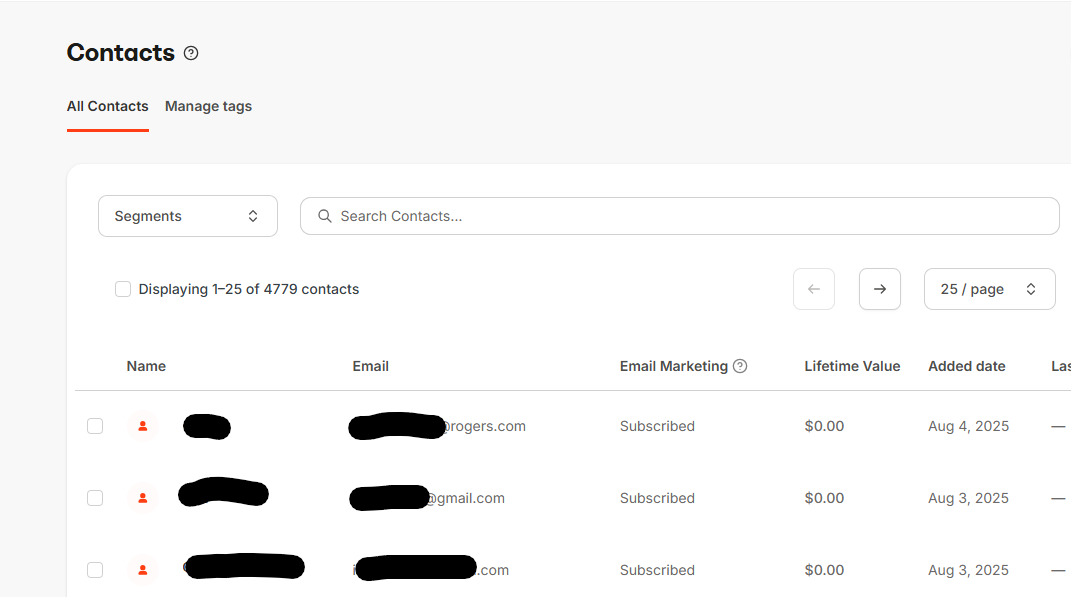The width and height of the screenshot is (1071, 597).
Task: Click the Added date column header
Action: (966, 366)
